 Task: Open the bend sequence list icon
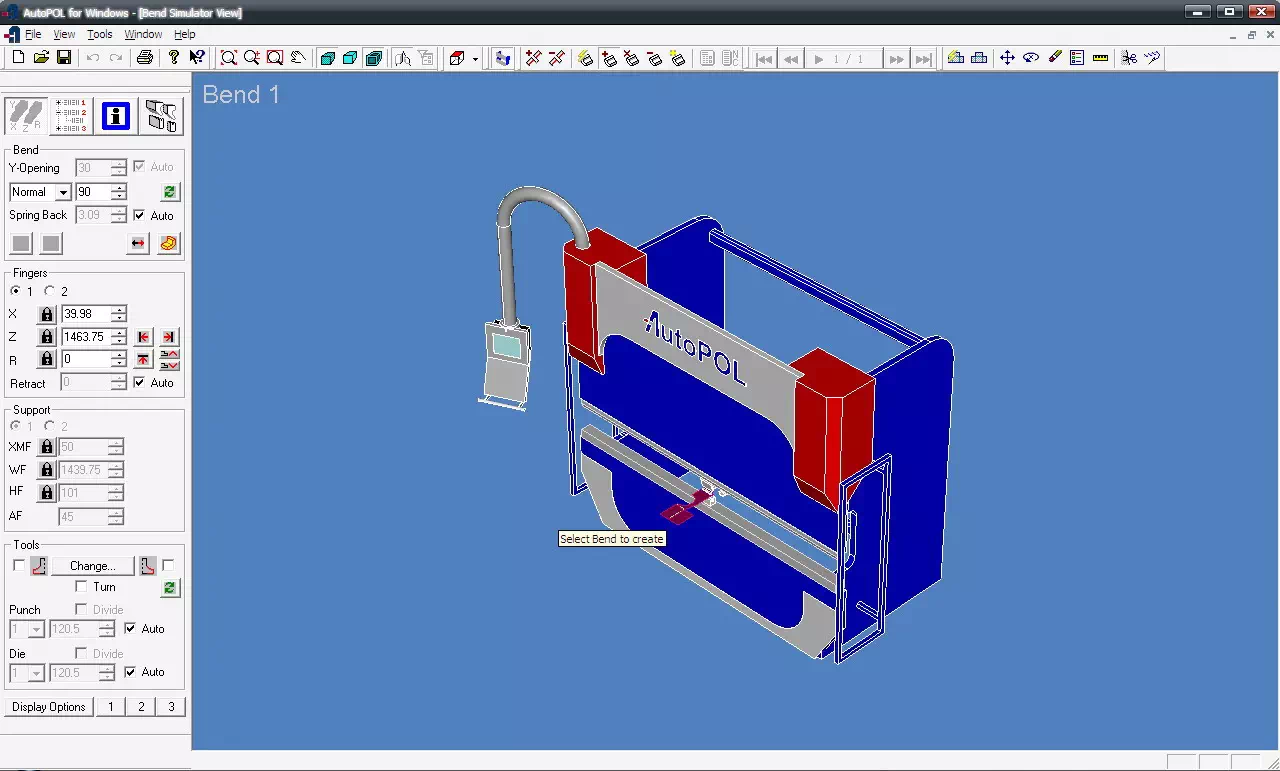(x=71, y=116)
